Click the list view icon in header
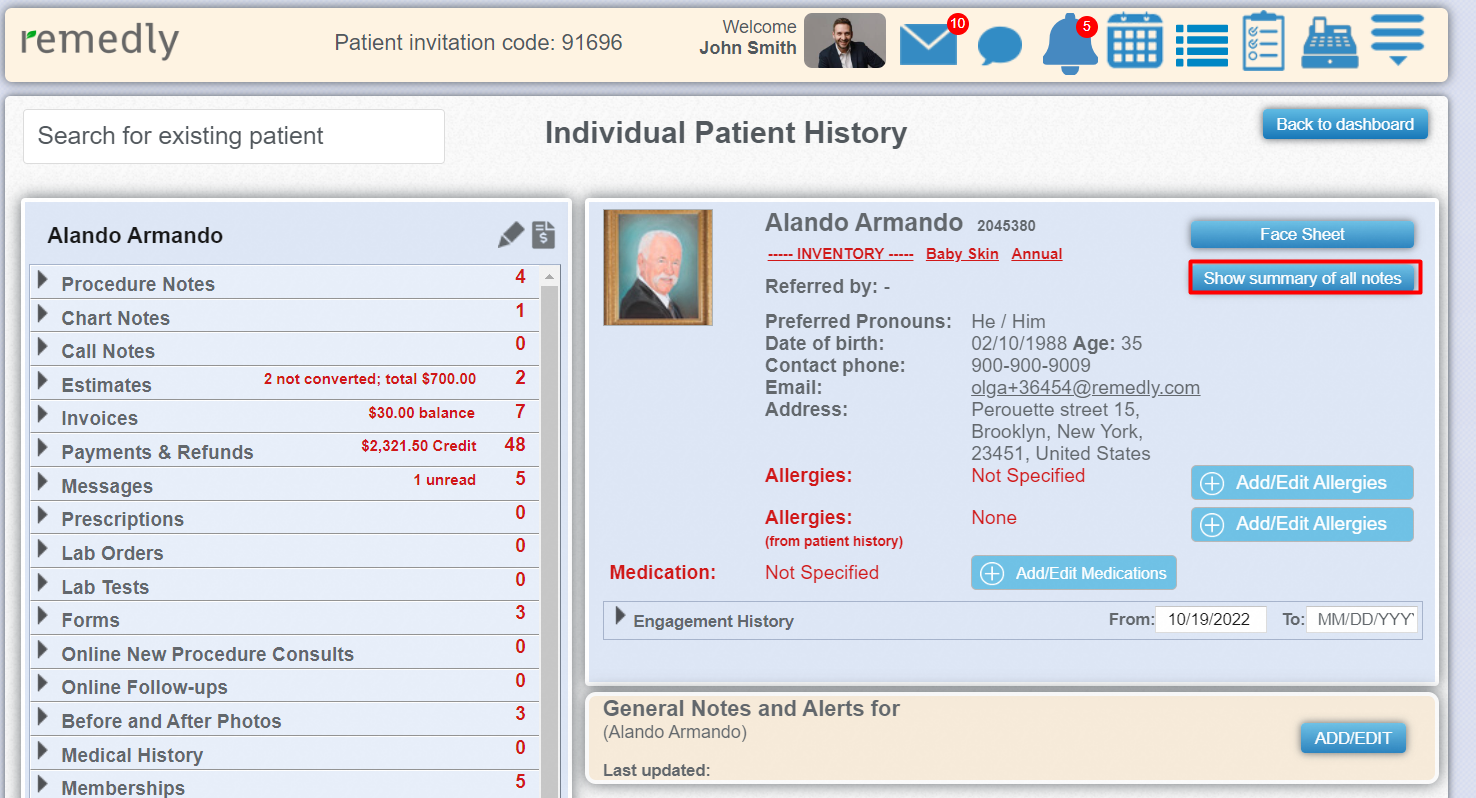Image resolution: width=1476 pixels, height=798 pixels. (1201, 45)
